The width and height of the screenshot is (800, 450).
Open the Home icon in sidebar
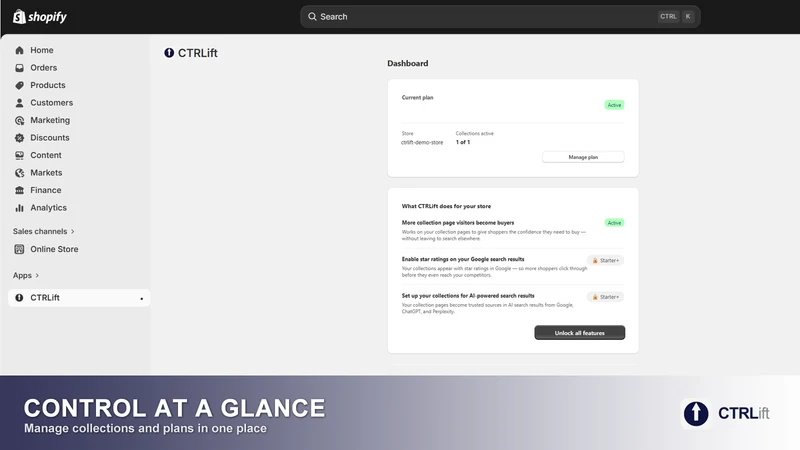click(19, 50)
